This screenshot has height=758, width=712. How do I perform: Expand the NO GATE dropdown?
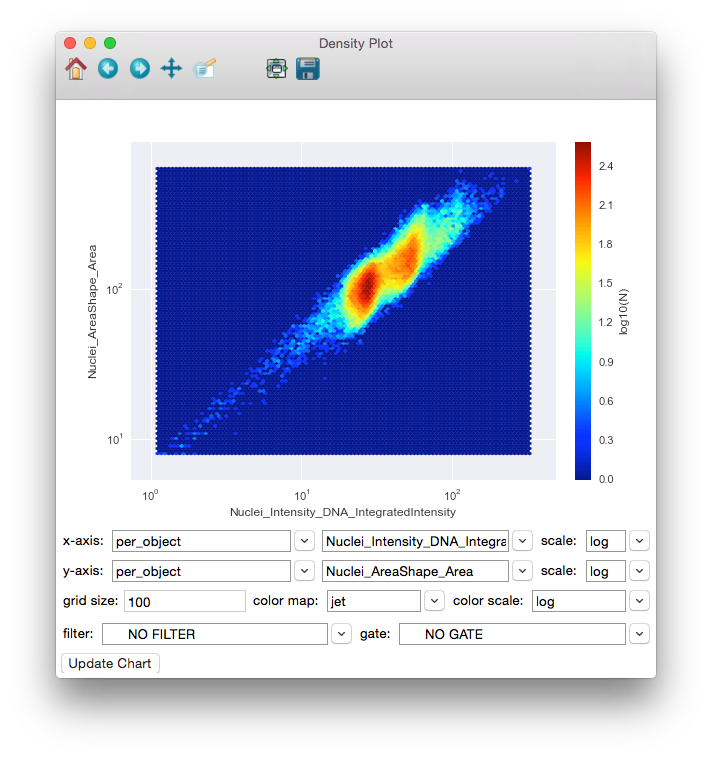639,634
